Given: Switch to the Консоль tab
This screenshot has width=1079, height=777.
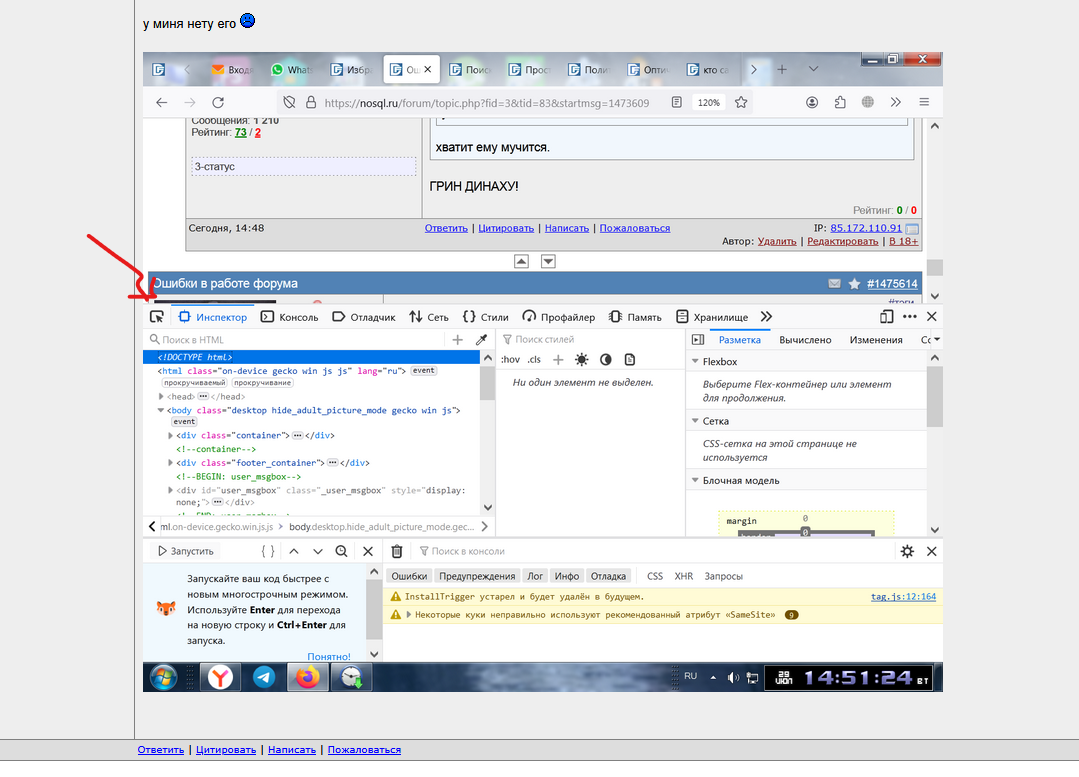Looking at the screenshot, I should [290, 317].
